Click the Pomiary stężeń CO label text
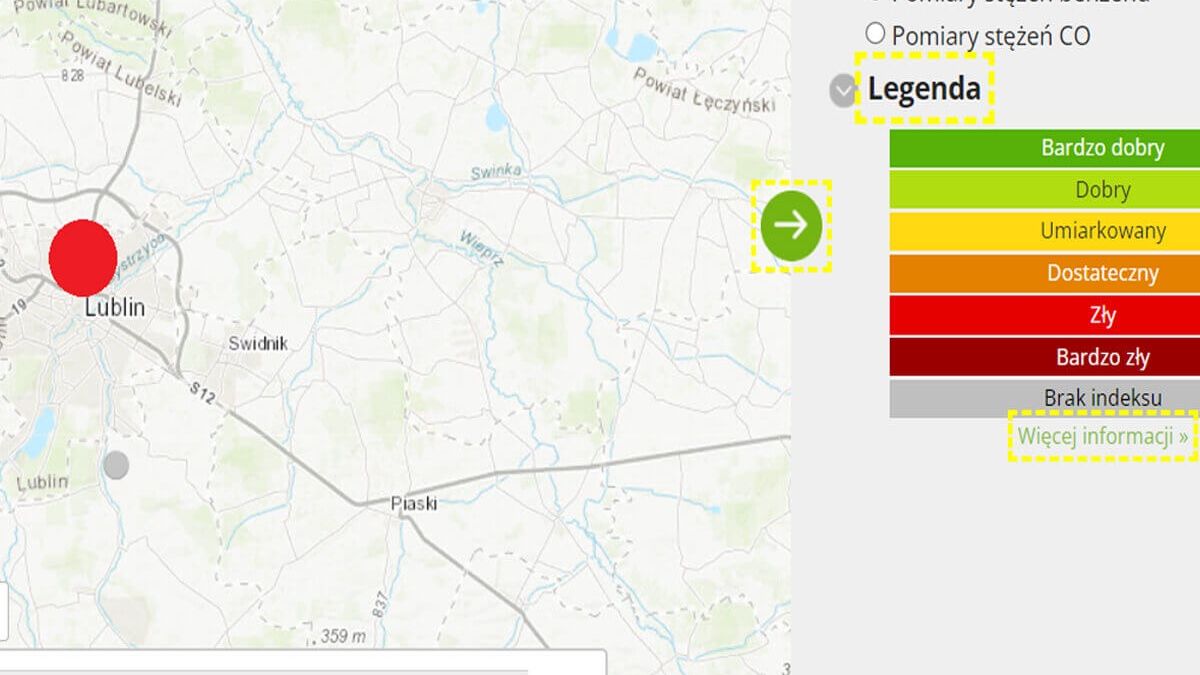The width and height of the screenshot is (1200, 675). point(991,37)
